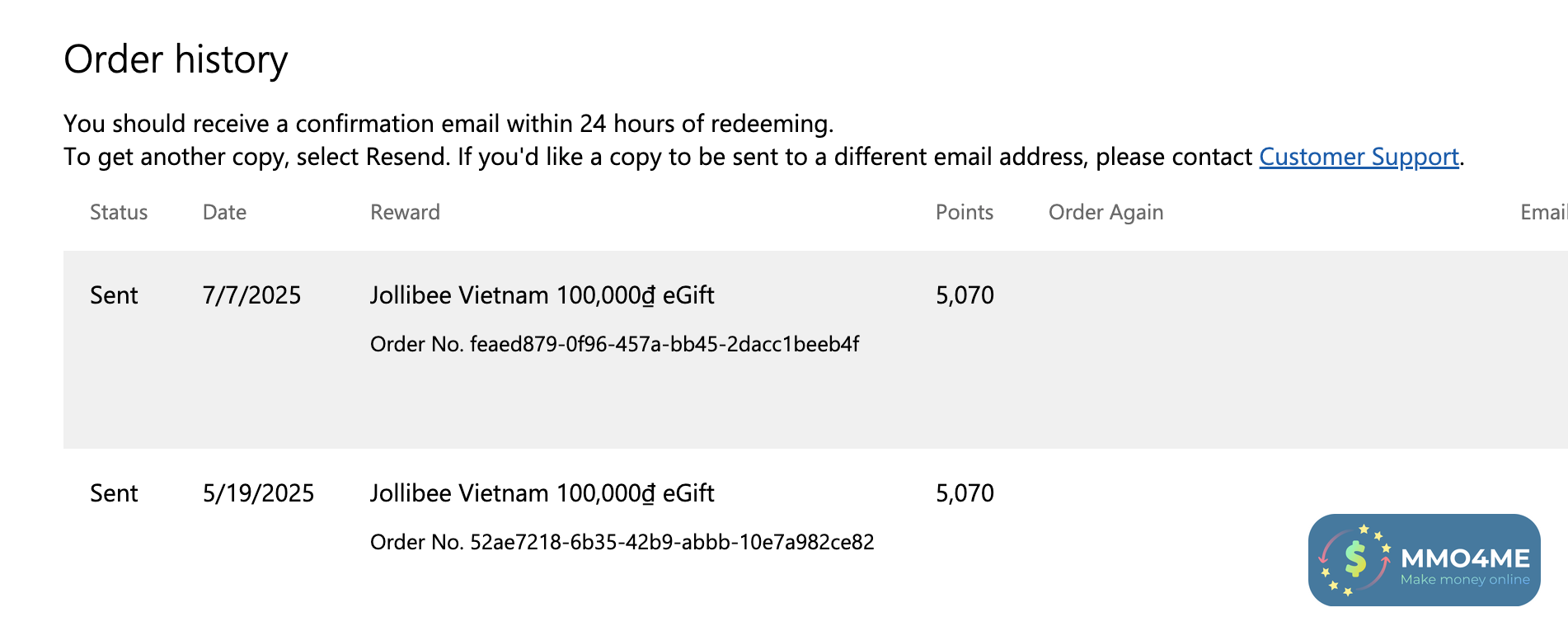Click the 5,070 points of the 5/19/2025 order
The width and height of the screenshot is (1568, 617).
965,493
